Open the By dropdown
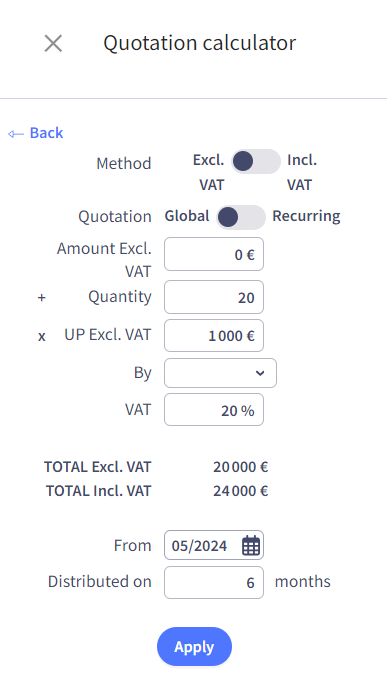Screen dimensions: 387x676 coord(220,373)
